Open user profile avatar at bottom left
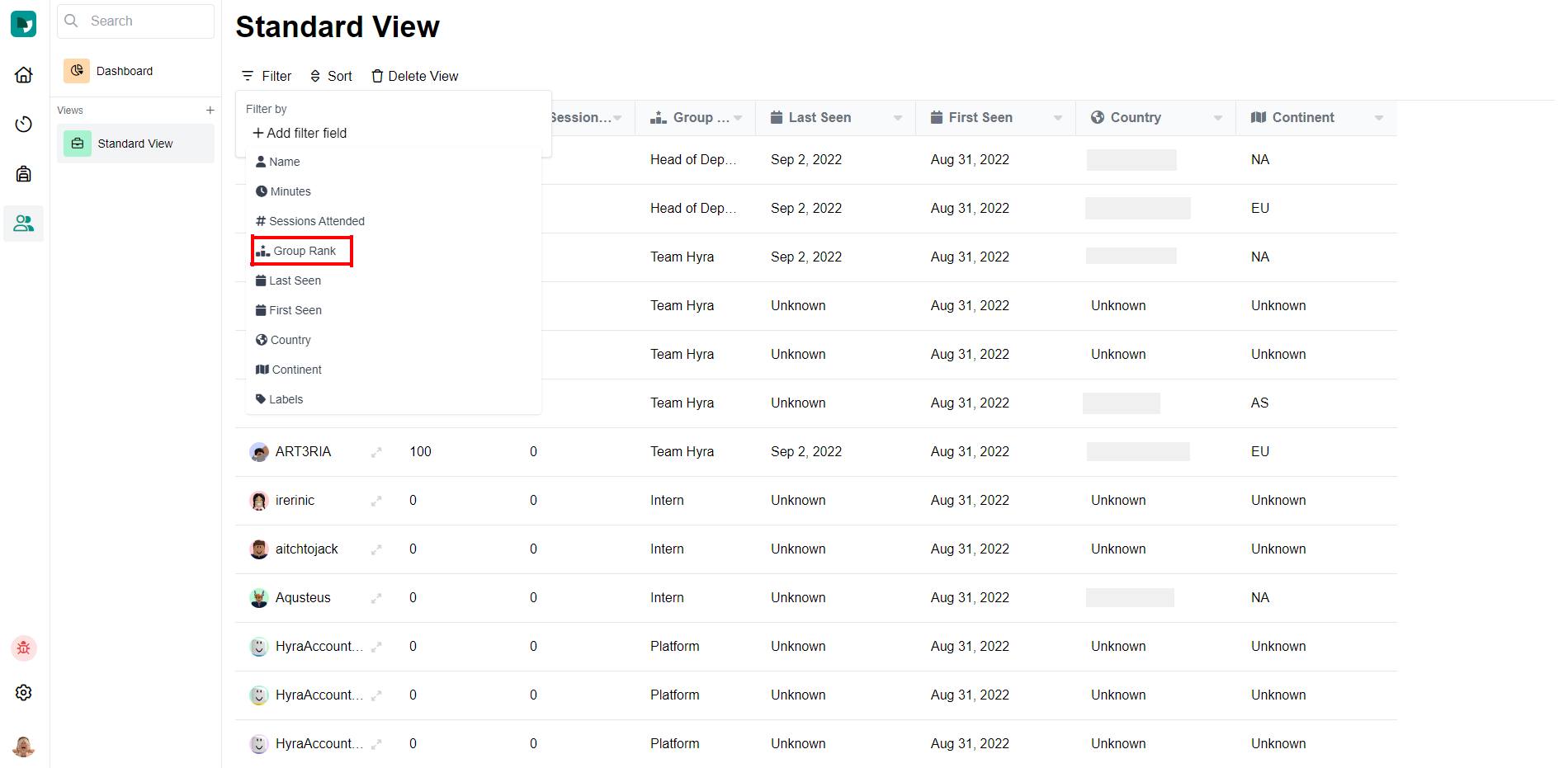Viewport: 1568px width, 768px height. click(24, 746)
